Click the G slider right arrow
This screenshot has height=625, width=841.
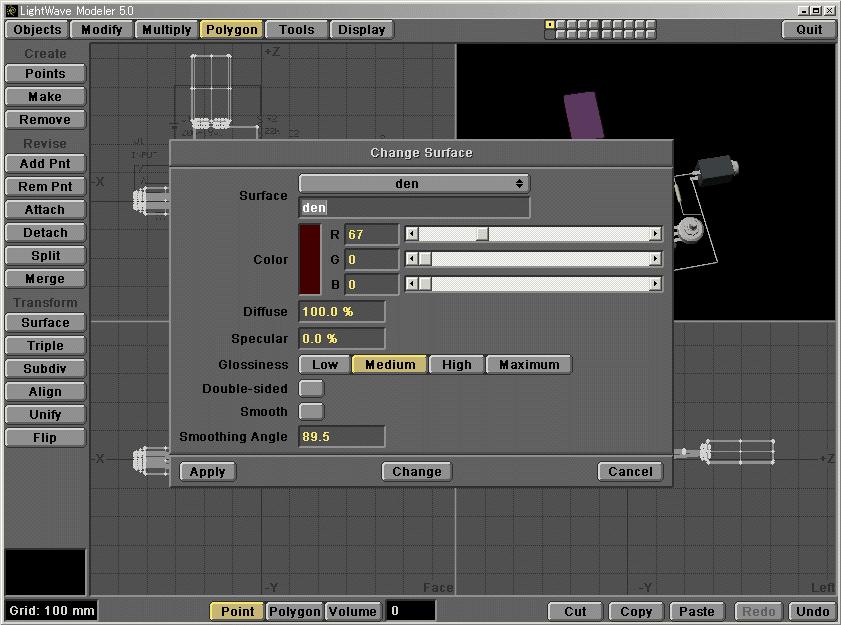coord(656,259)
